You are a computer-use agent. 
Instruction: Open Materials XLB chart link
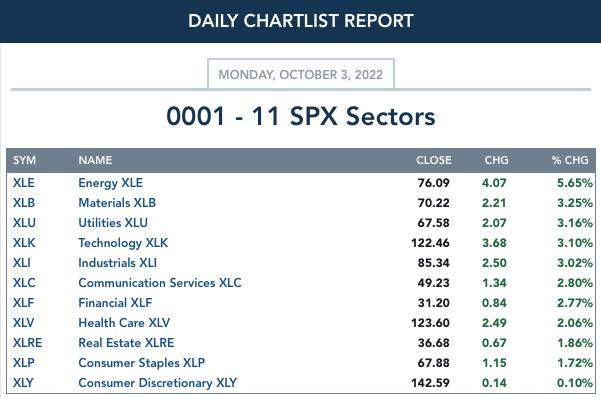click(117, 203)
